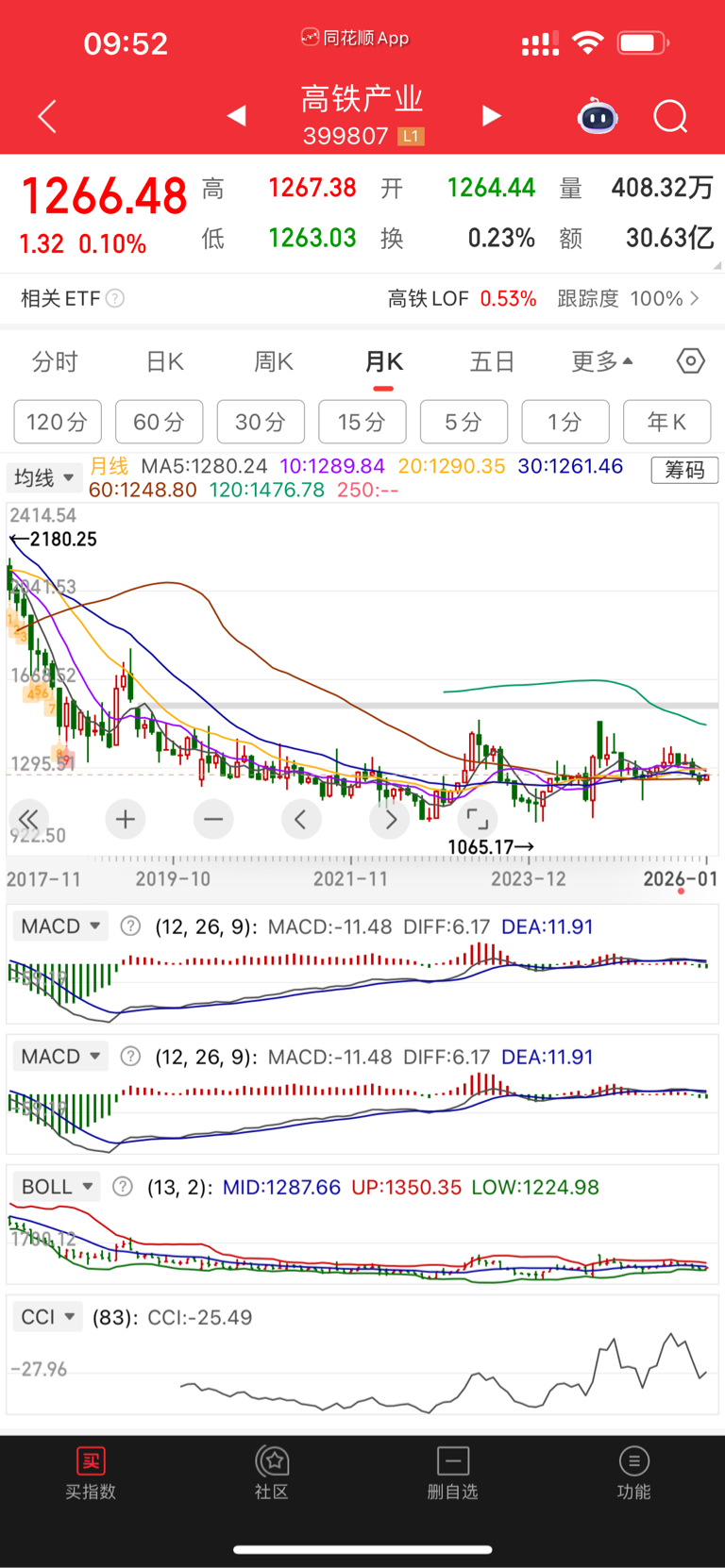This screenshot has height=1568, width=725.
Task: Tap DEA:11.91 in first MACD
Action: [x=548, y=926]
